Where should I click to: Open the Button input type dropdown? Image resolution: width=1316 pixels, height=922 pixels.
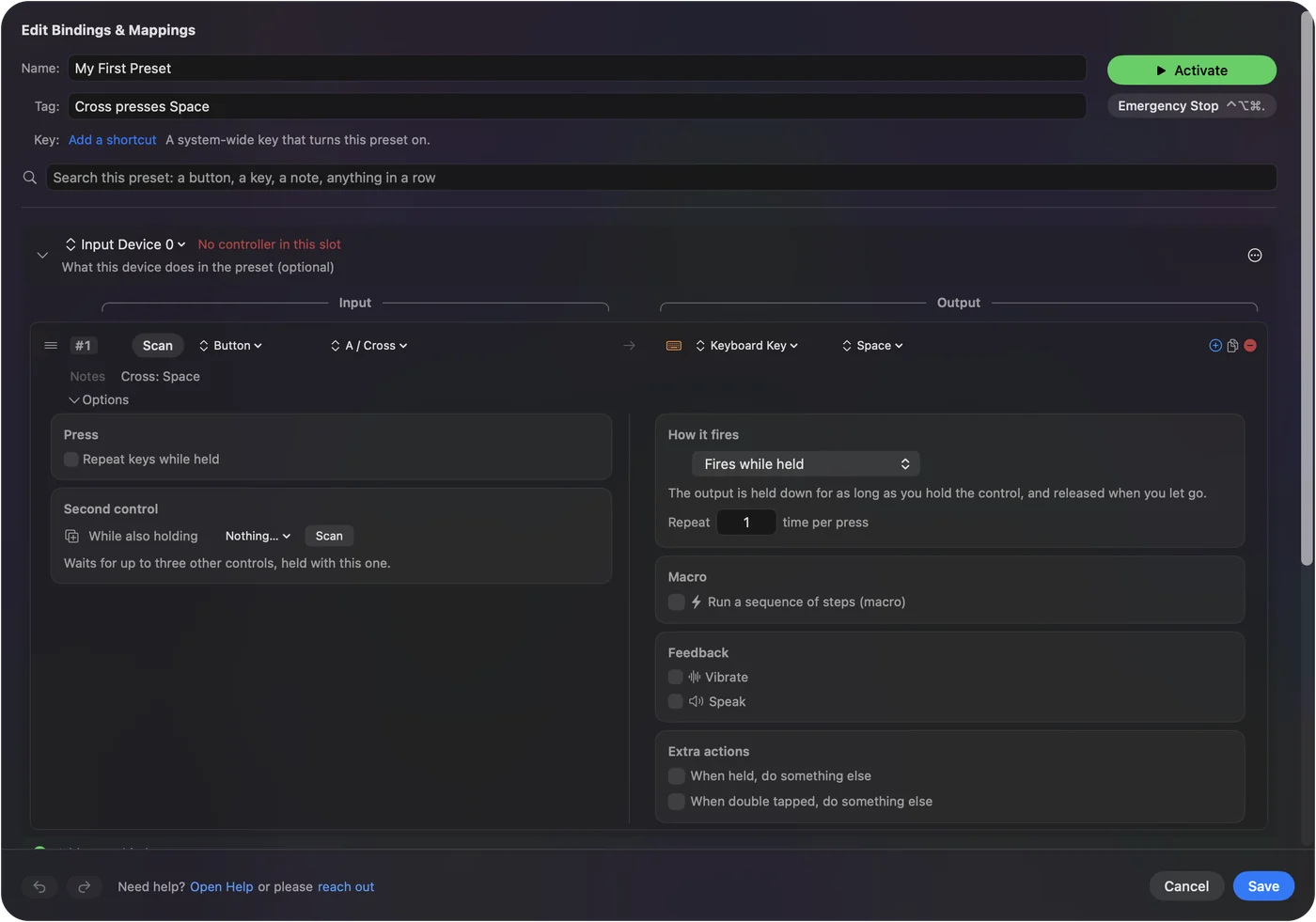[x=230, y=346]
